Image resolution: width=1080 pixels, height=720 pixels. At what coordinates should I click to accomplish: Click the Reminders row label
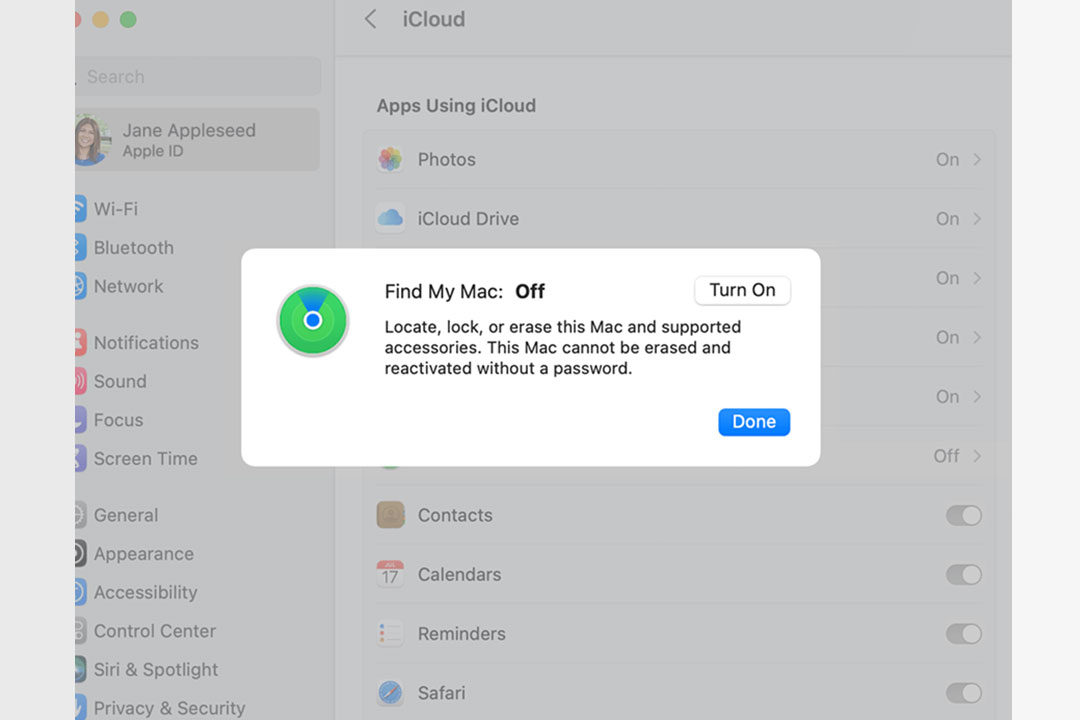pyautogui.click(x=461, y=633)
